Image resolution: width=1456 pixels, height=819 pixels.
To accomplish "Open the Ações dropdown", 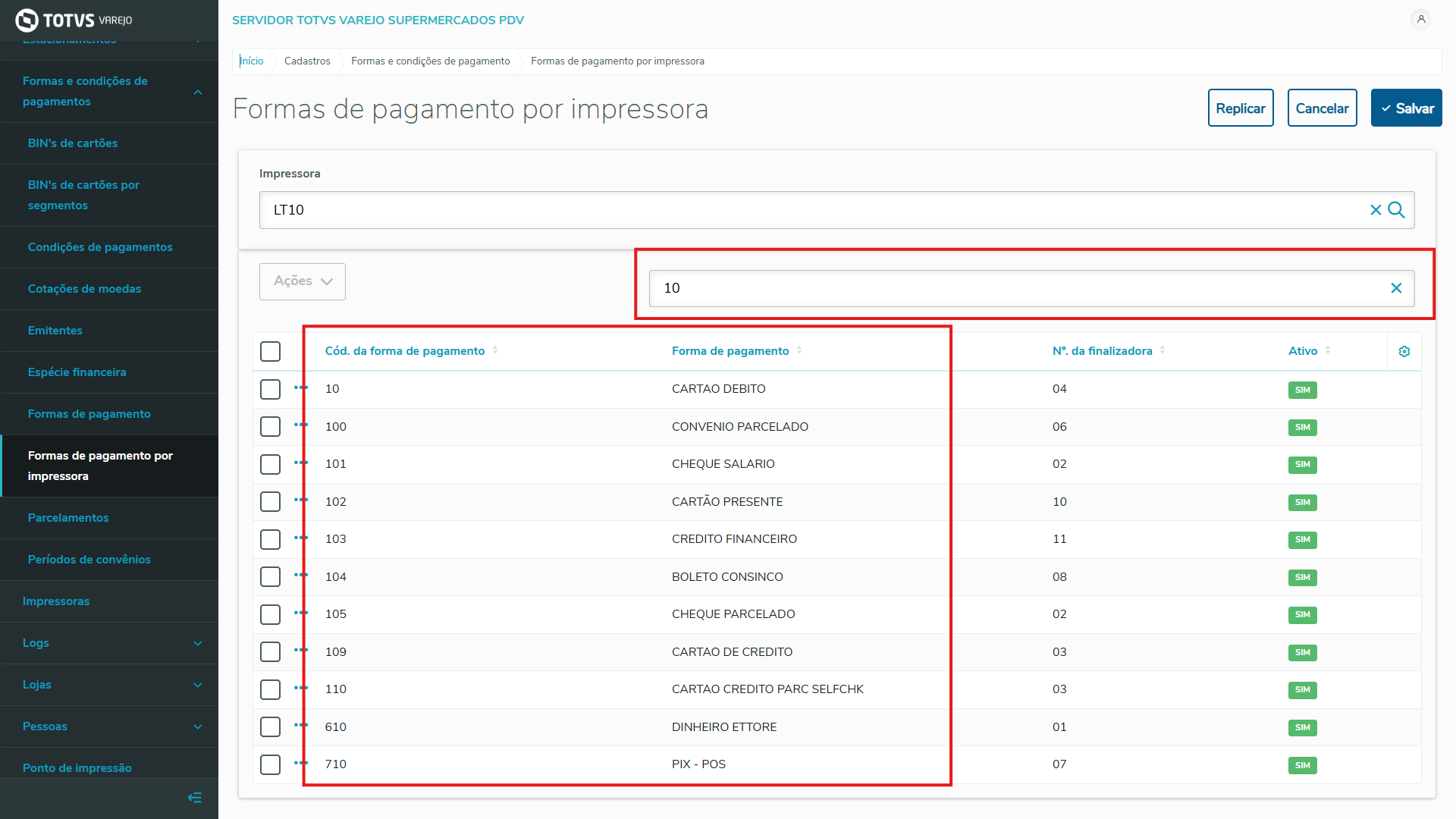I will tap(302, 281).
